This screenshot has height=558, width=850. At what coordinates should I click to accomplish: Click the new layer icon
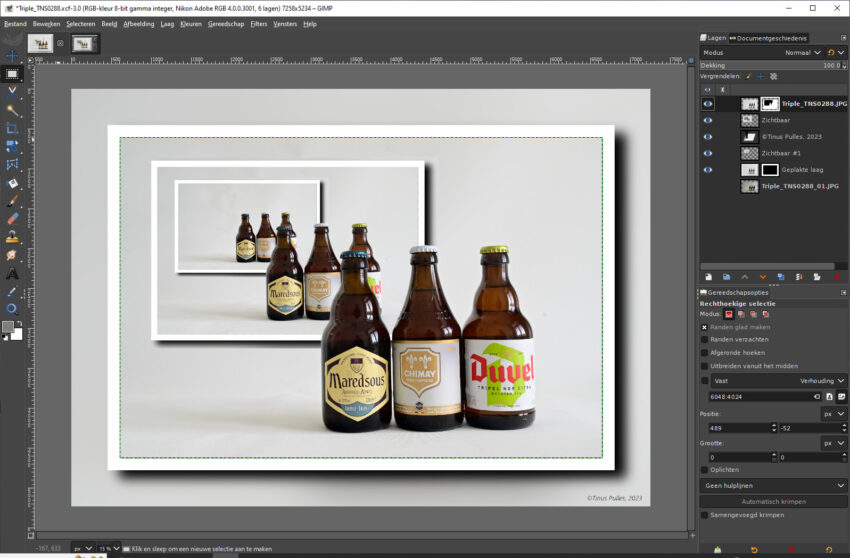(x=708, y=277)
